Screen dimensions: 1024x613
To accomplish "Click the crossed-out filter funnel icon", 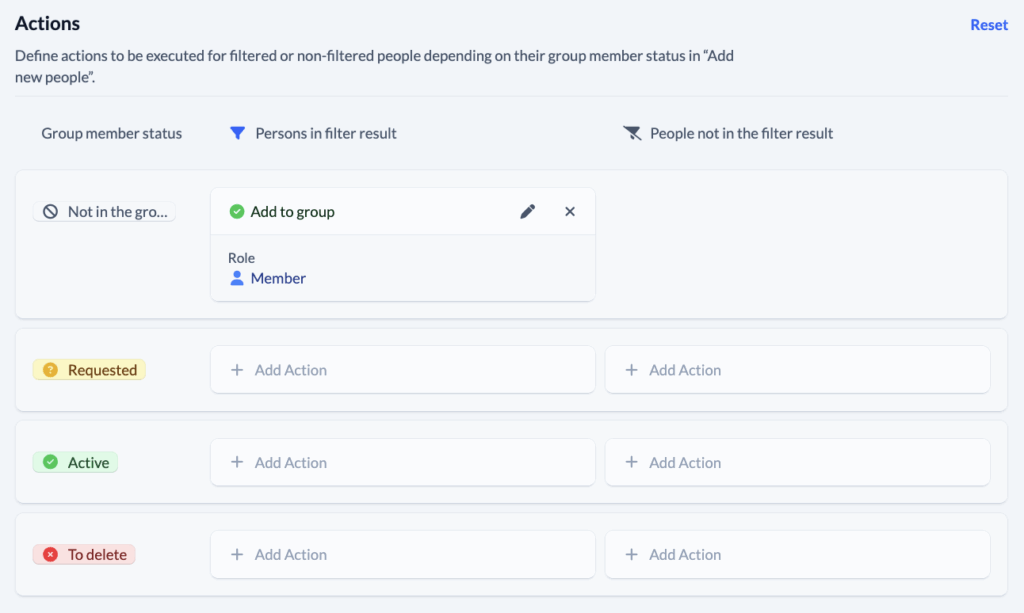I will point(633,132).
